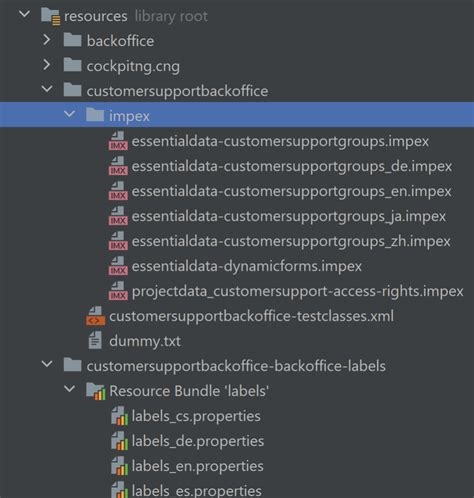Click the IMX icon of essentialdata-customersupportgroups.impex
The image size is (474, 498).
pyautogui.click(x=118, y=141)
